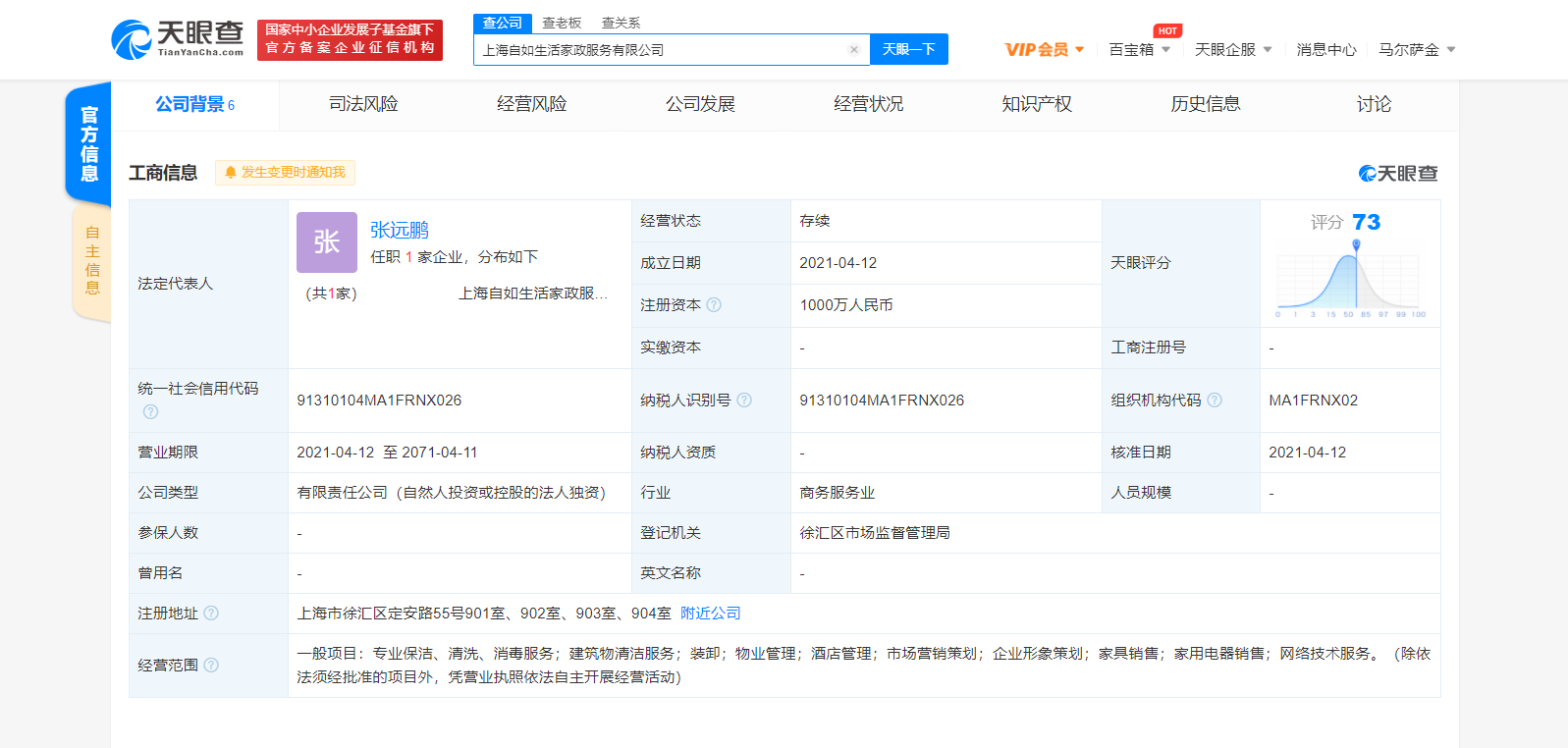Click the help icon beside 纳税人识别号

click(x=744, y=400)
